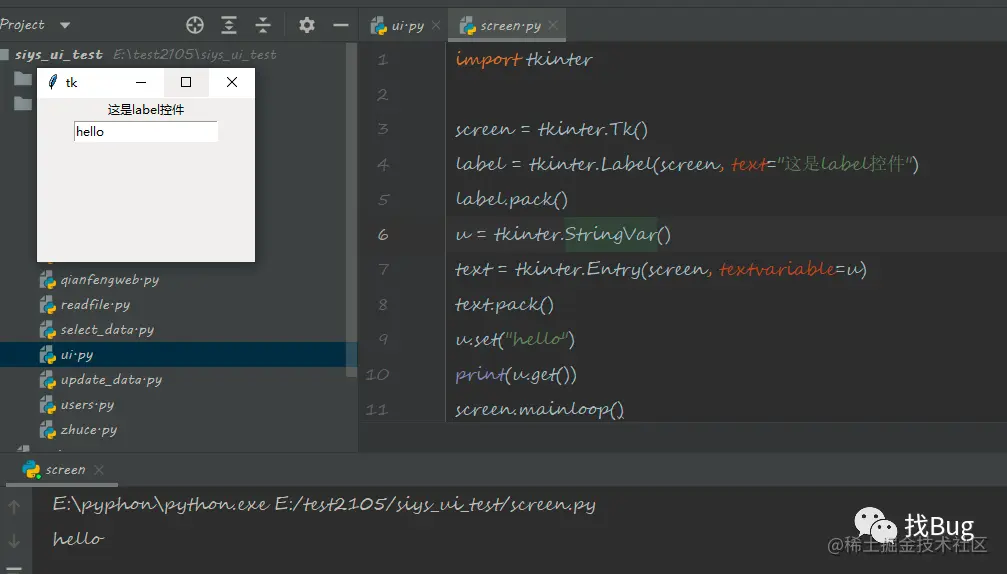Open Project panel settings gear
This screenshot has width=1007, height=574.
(307, 25)
